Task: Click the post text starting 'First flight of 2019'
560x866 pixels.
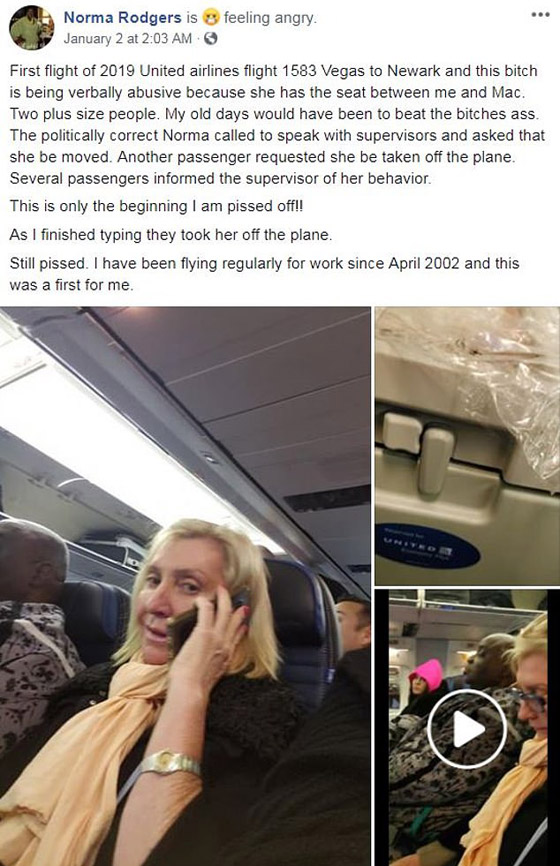Action: (277, 125)
